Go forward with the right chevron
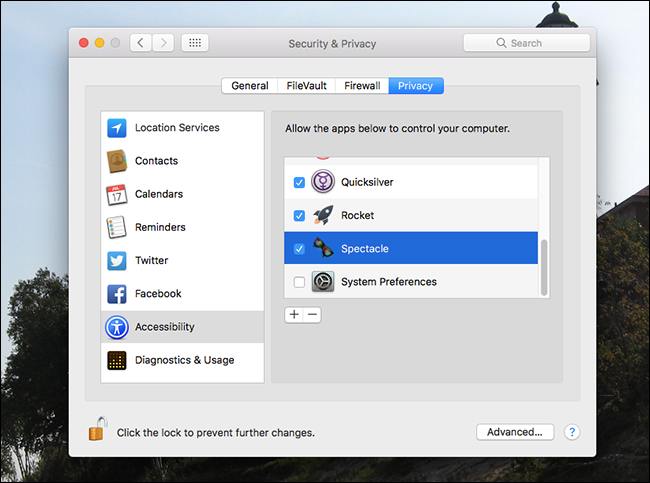This screenshot has height=483, width=650. tap(163, 43)
